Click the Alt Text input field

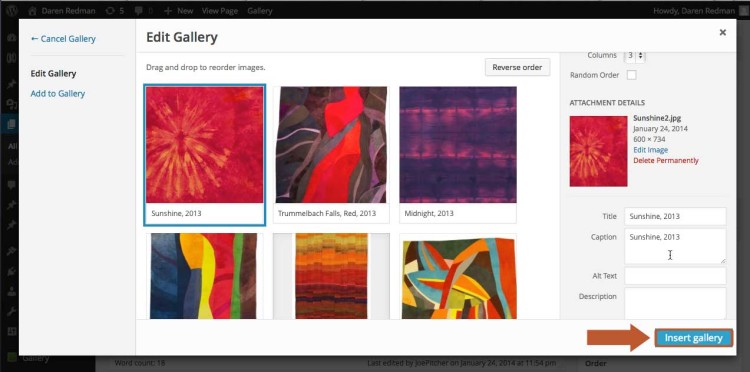click(x=675, y=276)
